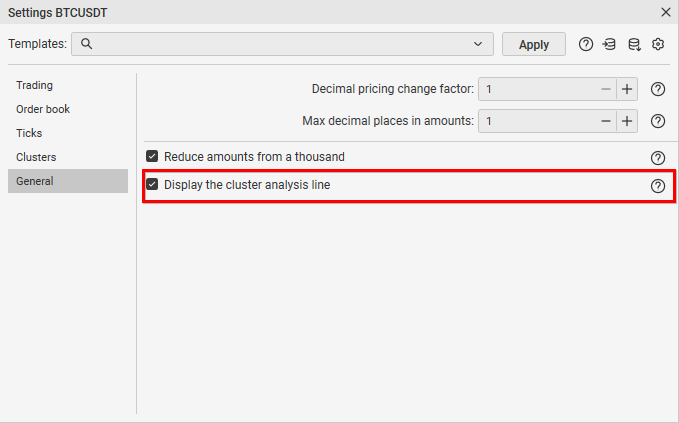Open template settings gear icon
The width and height of the screenshot is (679, 423).
658,44
